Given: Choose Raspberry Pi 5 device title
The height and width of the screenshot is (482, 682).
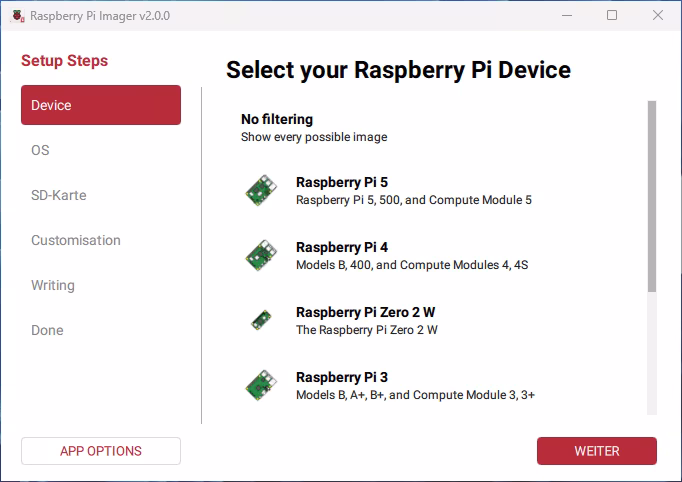Looking at the screenshot, I should point(341,182).
